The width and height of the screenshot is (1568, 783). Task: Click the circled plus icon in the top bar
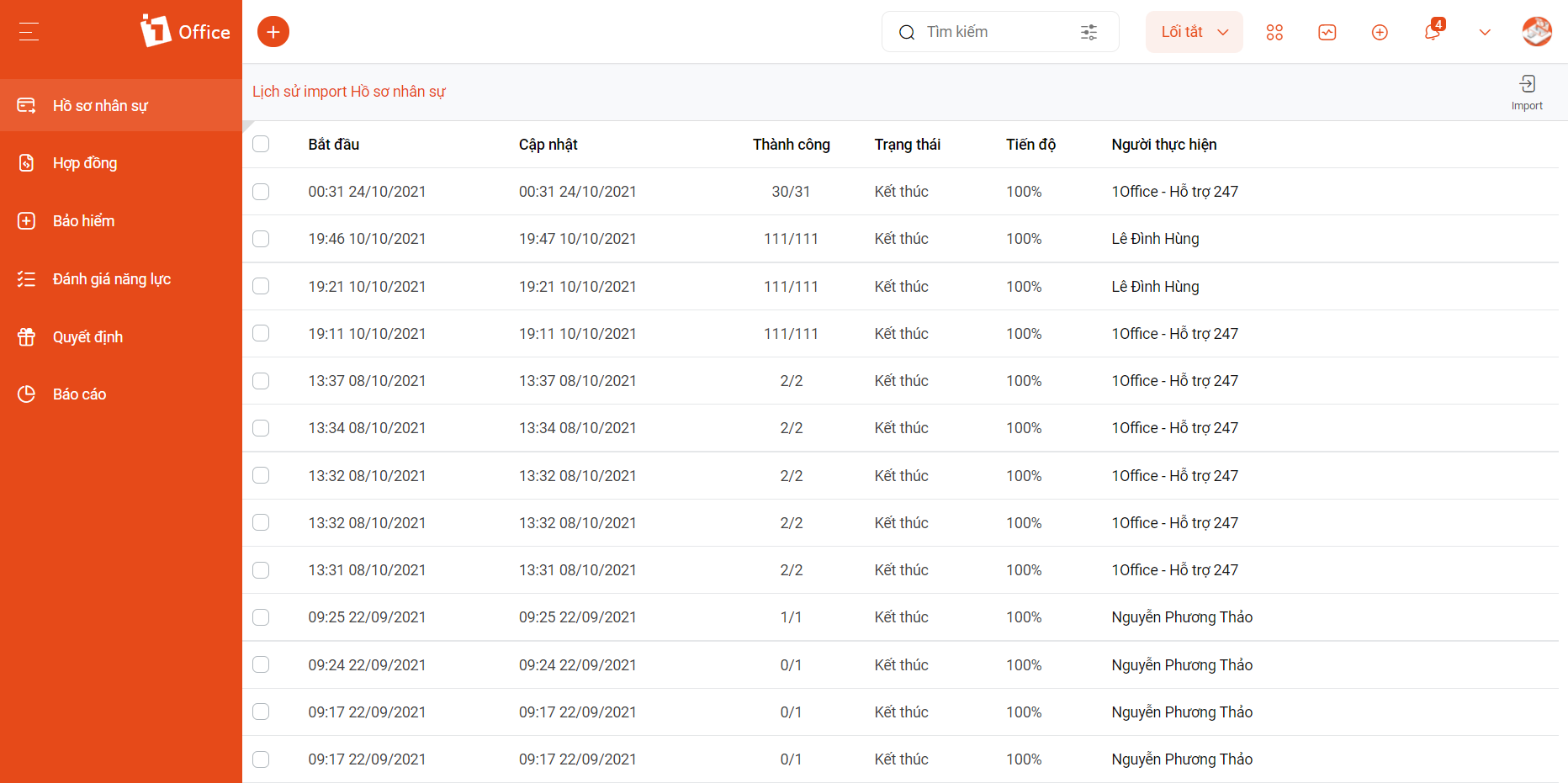coord(1380,32)
